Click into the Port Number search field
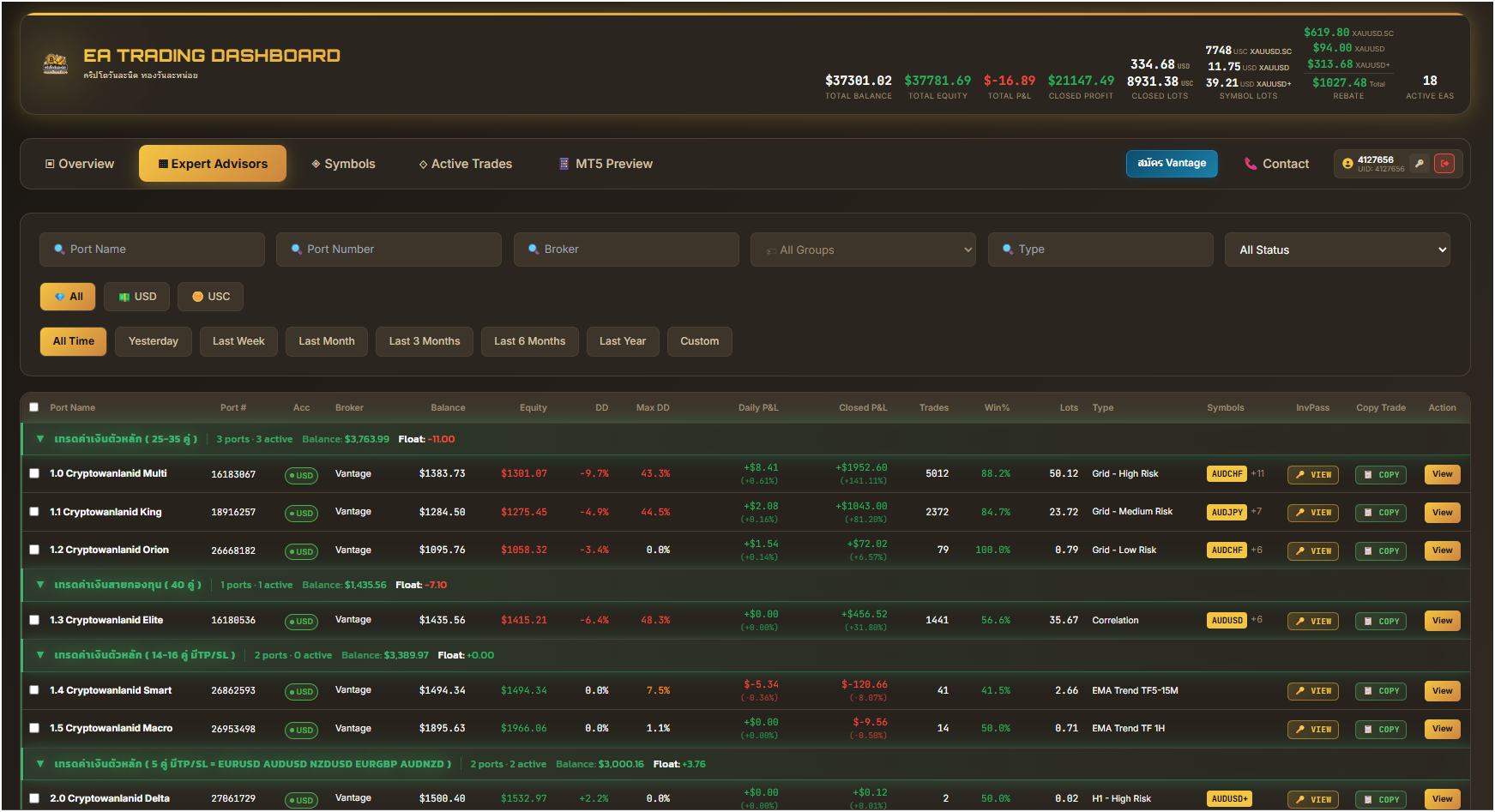 click(x=389, y=250)
